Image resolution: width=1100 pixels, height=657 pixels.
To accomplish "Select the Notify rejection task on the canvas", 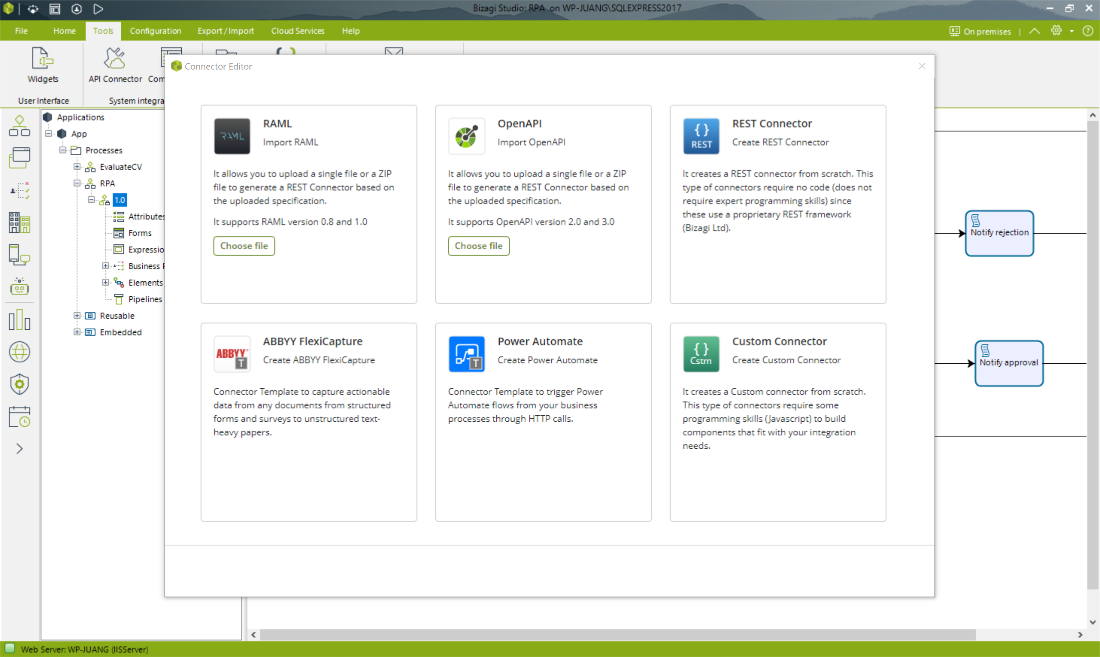I will (999, 233).
